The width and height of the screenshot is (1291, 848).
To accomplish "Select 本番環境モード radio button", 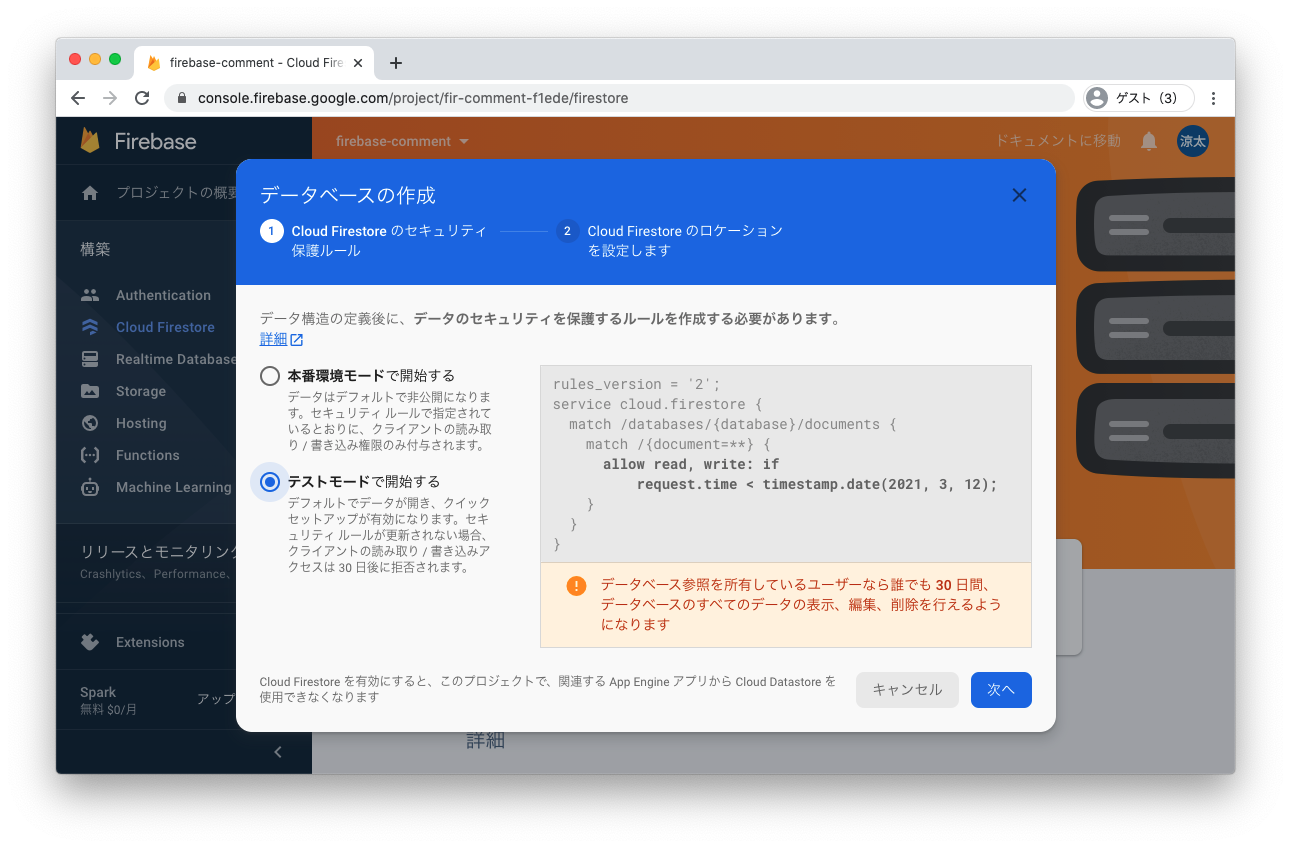I will click(270, 376).
